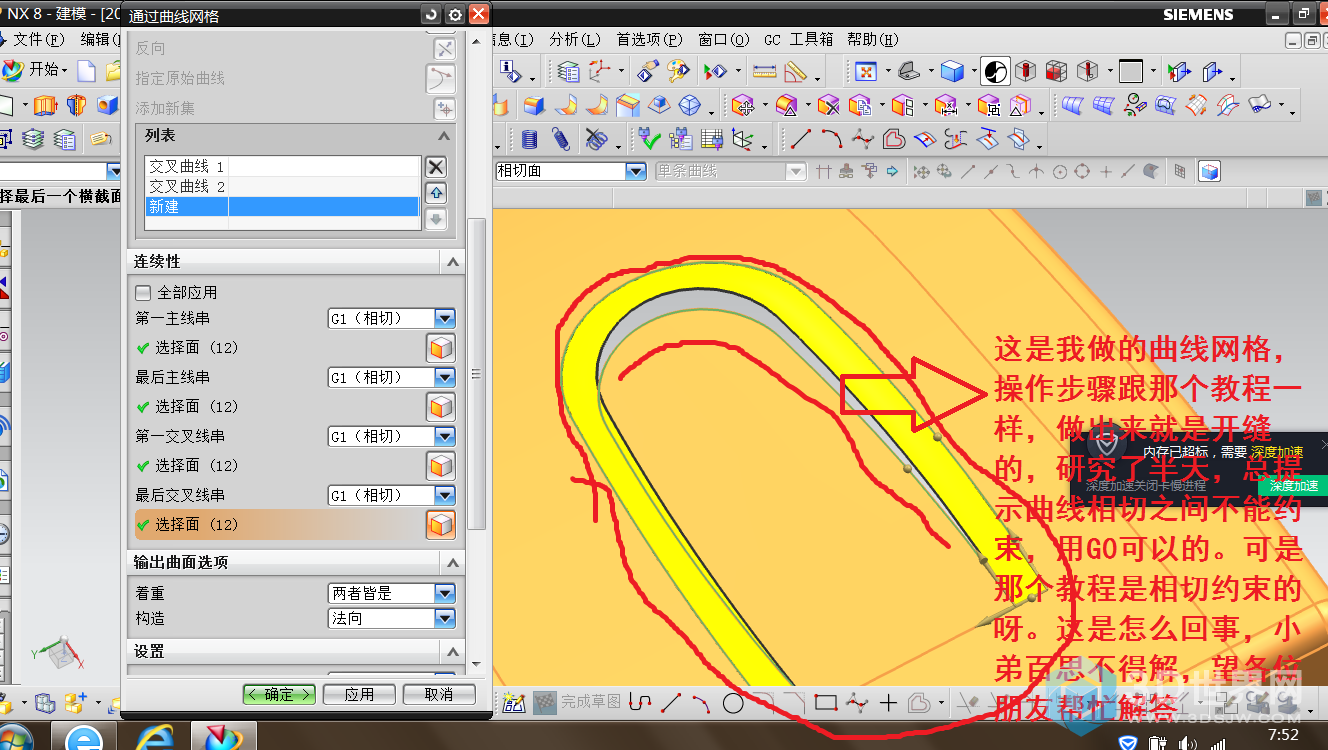
Task: Toggle the Enable Snap Point midpoint option
Action: pyautogui.click(x=991, y=171)
